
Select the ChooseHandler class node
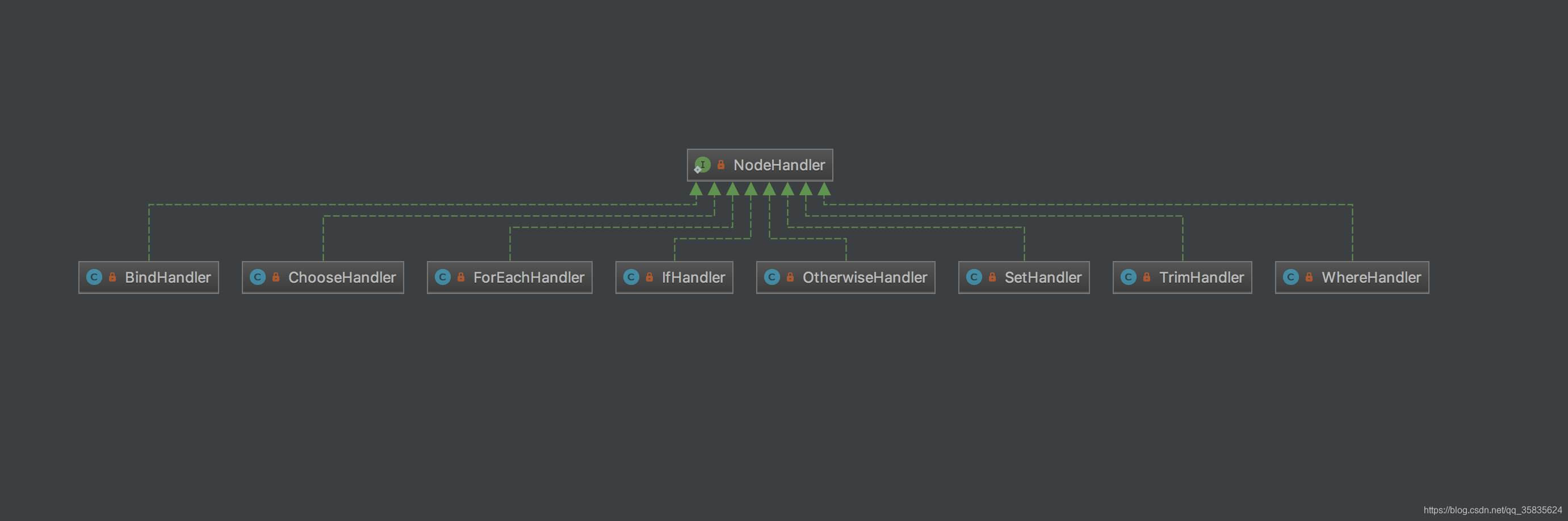tap(322, 278)
